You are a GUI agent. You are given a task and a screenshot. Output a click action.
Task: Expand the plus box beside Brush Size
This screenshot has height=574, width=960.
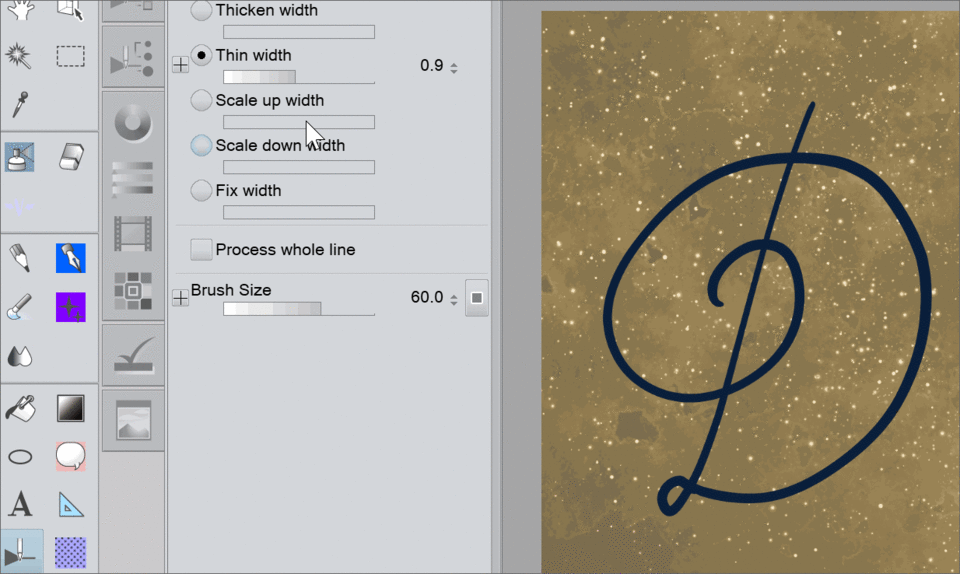pos(181,298)
